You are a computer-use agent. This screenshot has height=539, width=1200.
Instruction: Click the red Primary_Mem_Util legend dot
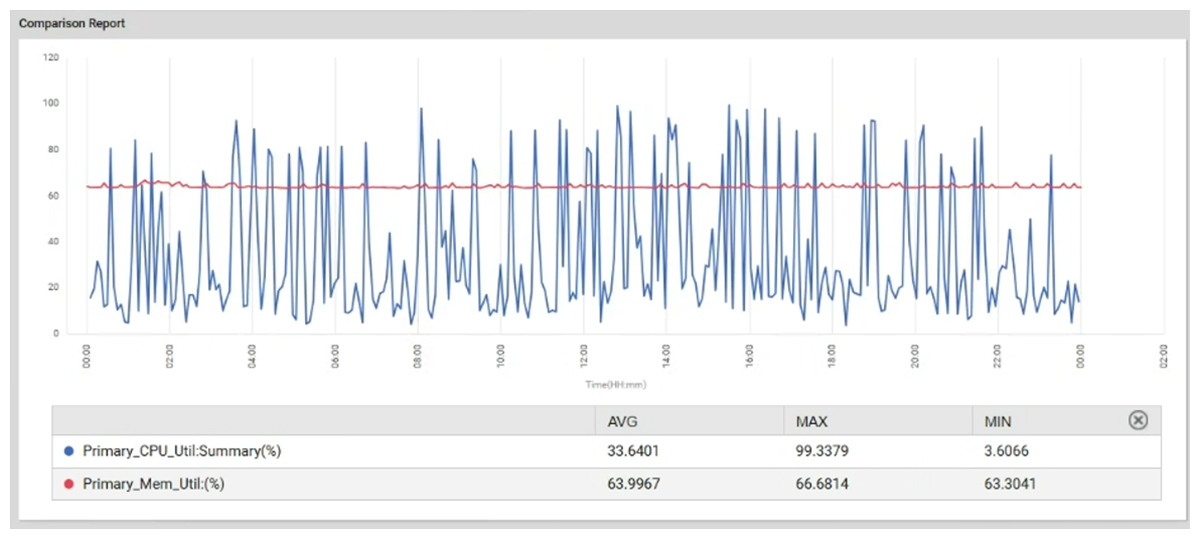[69, 485]
